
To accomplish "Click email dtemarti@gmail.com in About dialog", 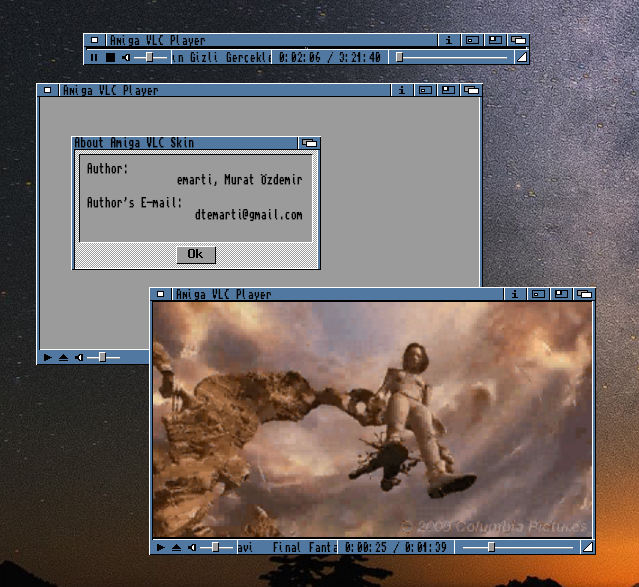I will tap(249, 214).
